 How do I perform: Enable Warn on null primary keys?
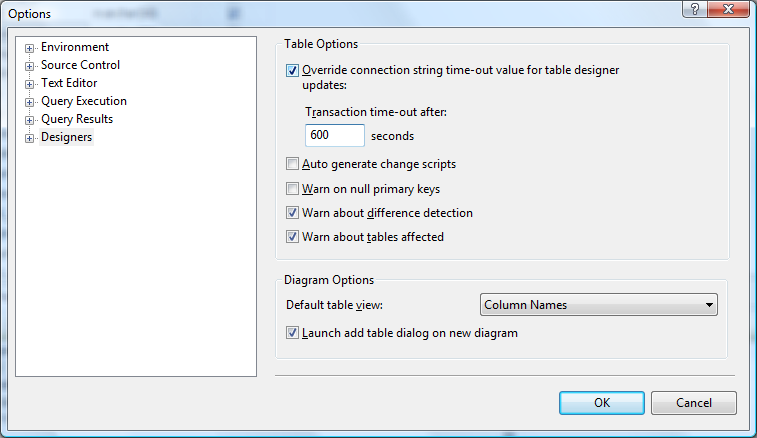click(x=293, y=189)
